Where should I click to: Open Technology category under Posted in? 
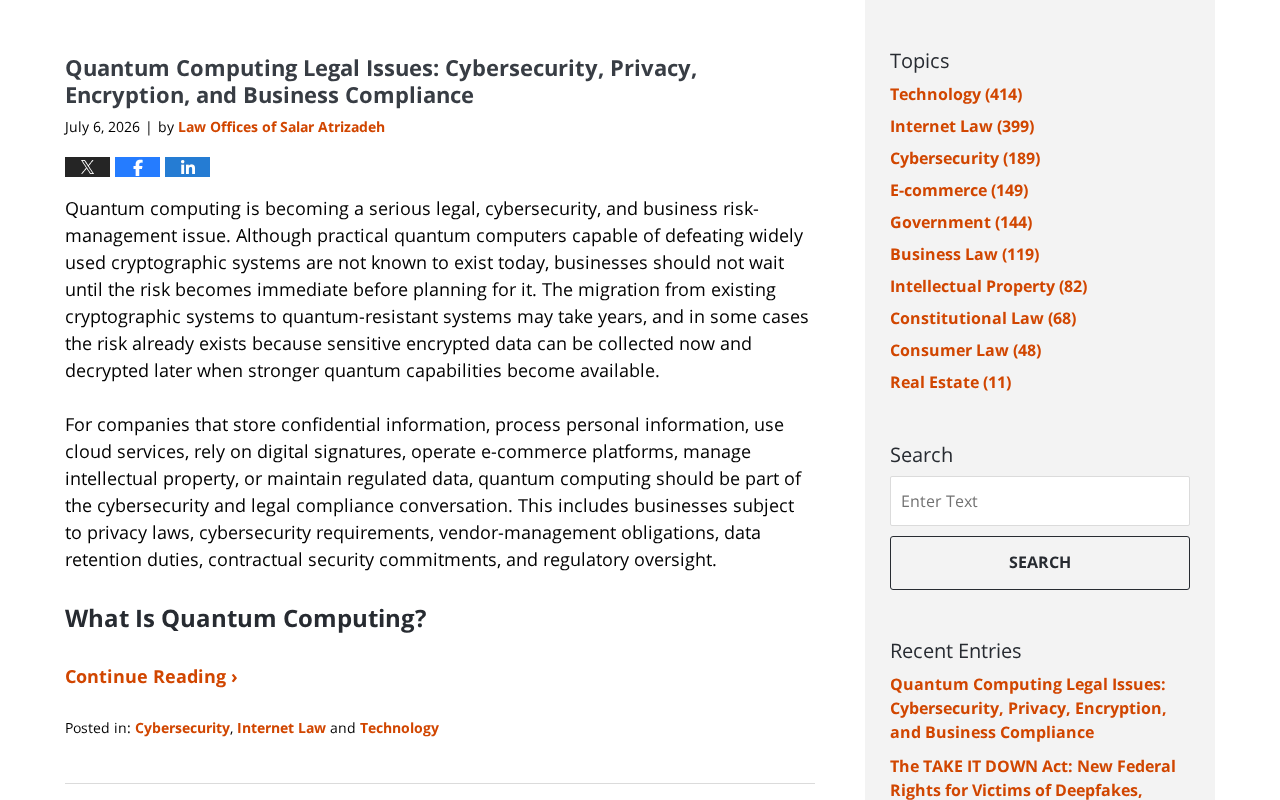click(399, 728)
